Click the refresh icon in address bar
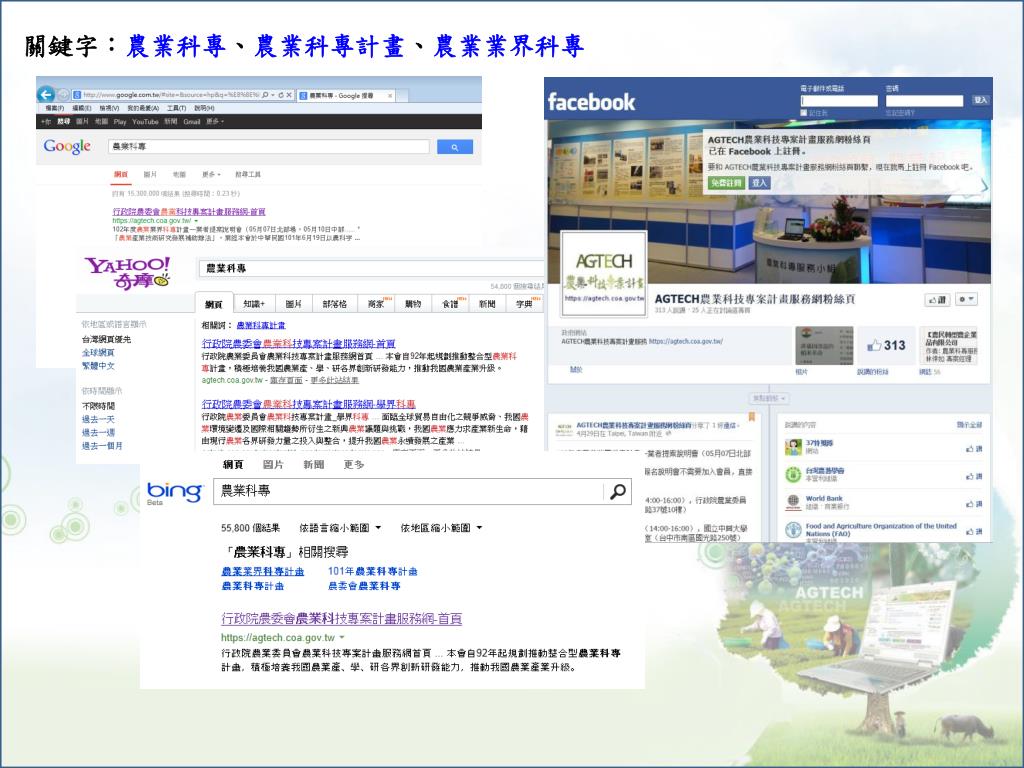 click(x=281, y=95)
